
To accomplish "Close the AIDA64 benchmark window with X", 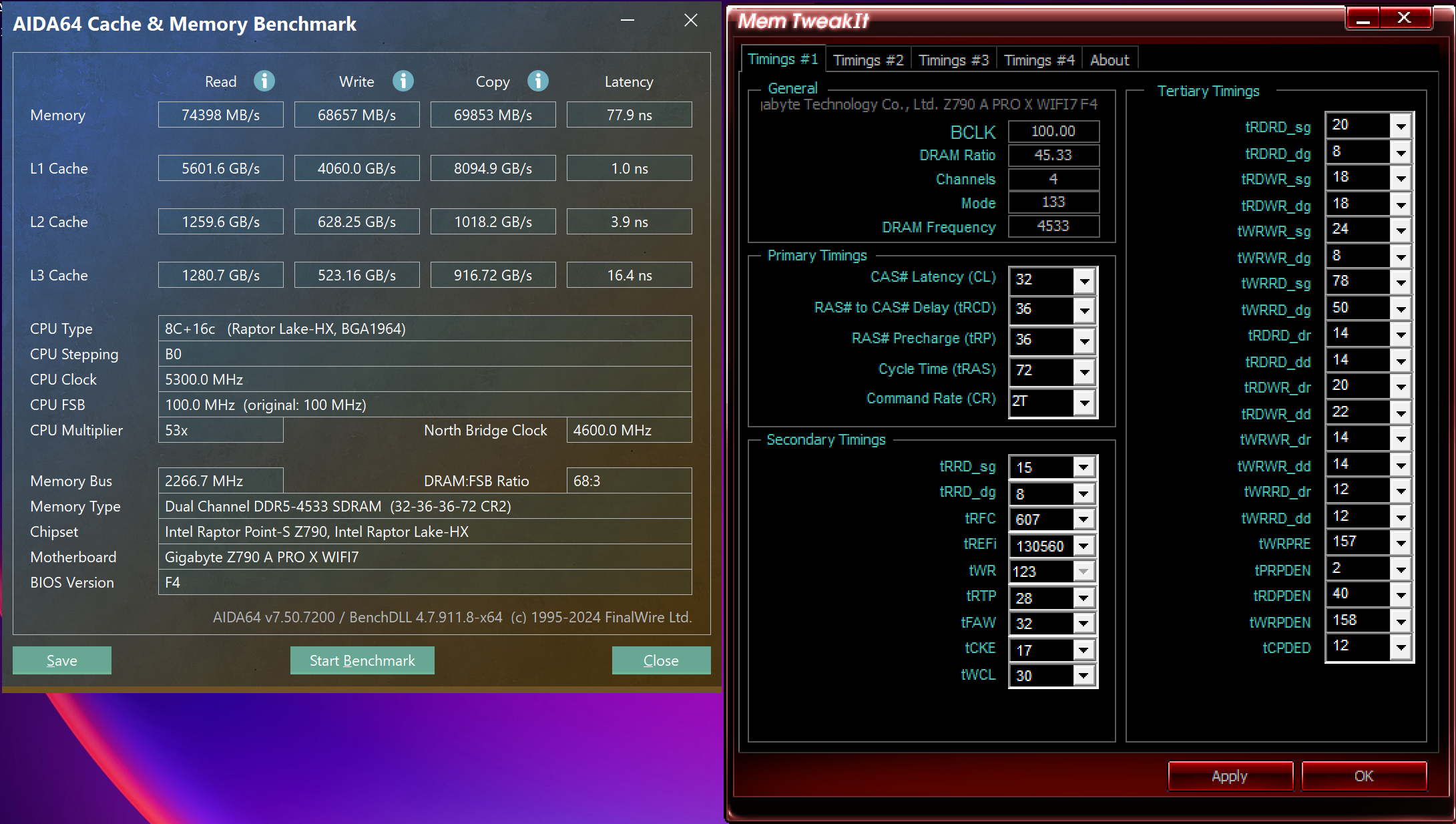I will point(691,20).
